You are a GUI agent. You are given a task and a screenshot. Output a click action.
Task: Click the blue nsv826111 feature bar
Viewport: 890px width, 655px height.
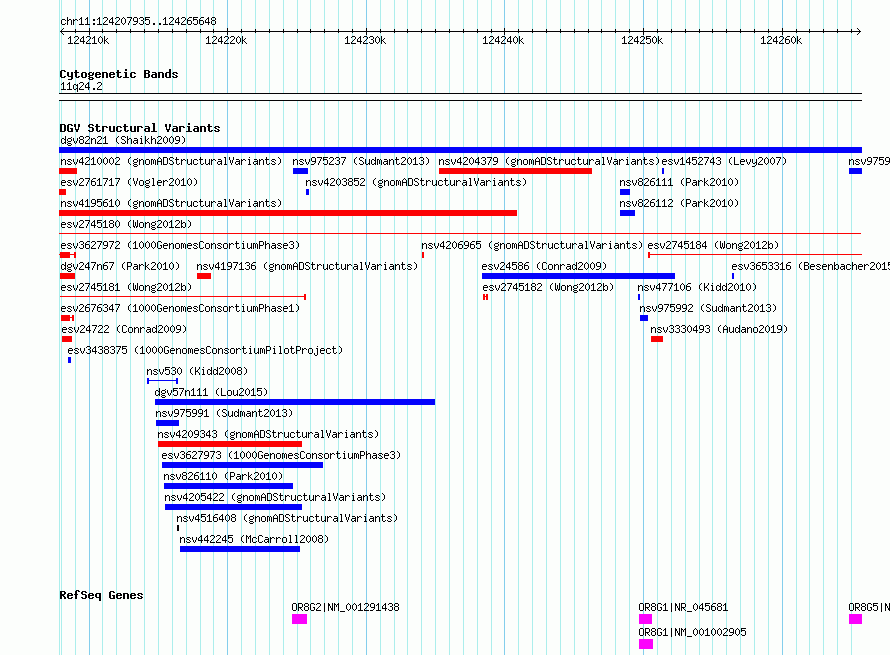pyautogui.click(x=625, y=192)
